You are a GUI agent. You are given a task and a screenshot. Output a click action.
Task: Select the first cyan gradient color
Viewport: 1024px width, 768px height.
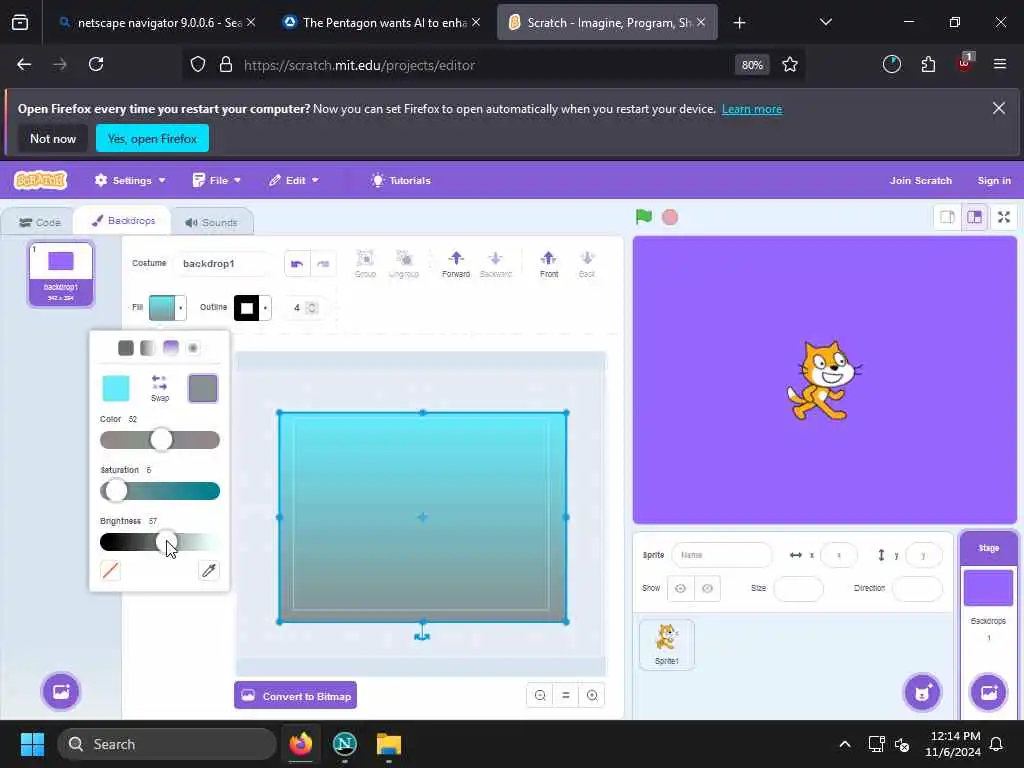pyautogui.click(x=116, y=388)
